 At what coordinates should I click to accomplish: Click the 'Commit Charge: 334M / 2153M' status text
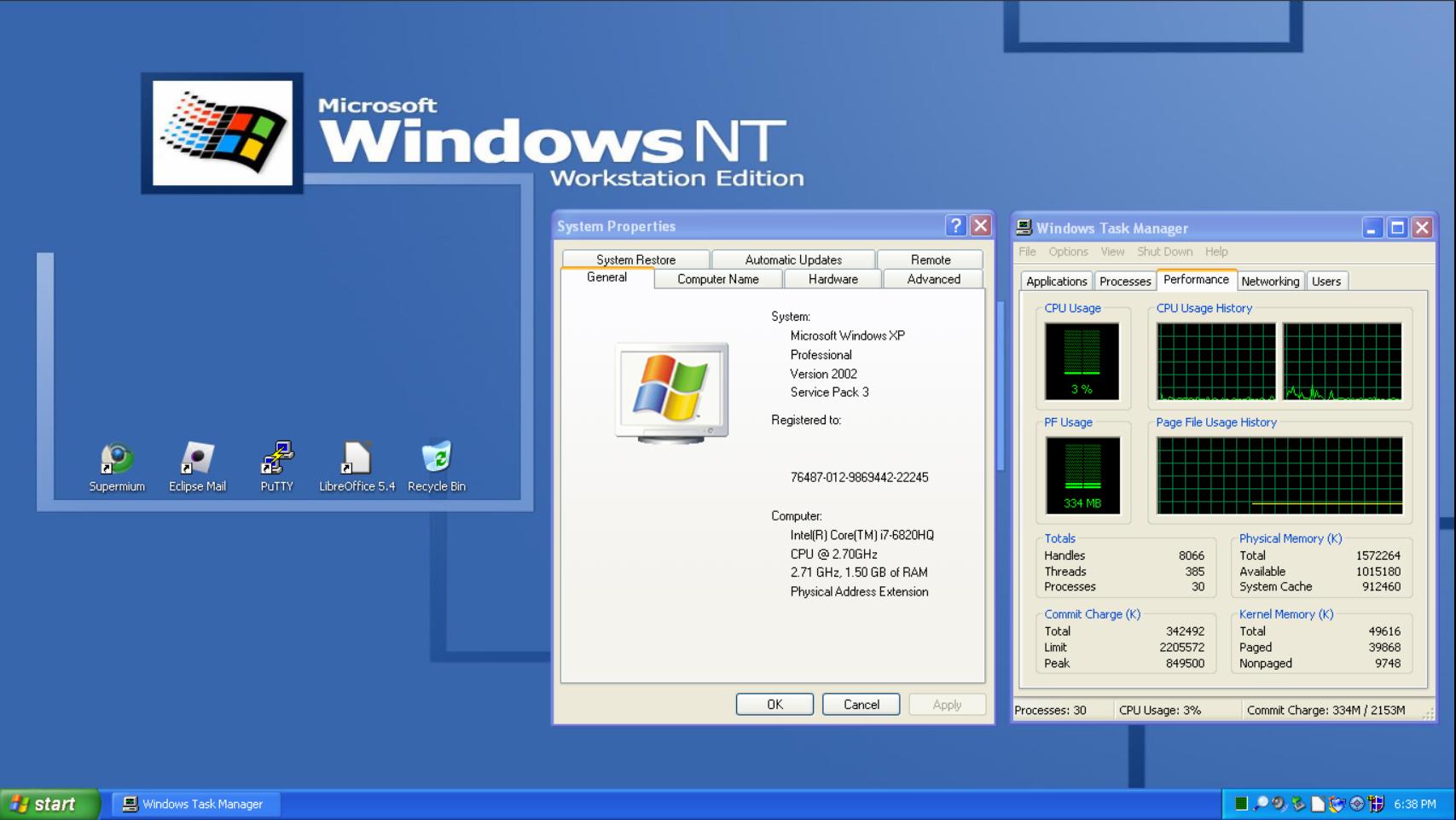point(1325,710)
